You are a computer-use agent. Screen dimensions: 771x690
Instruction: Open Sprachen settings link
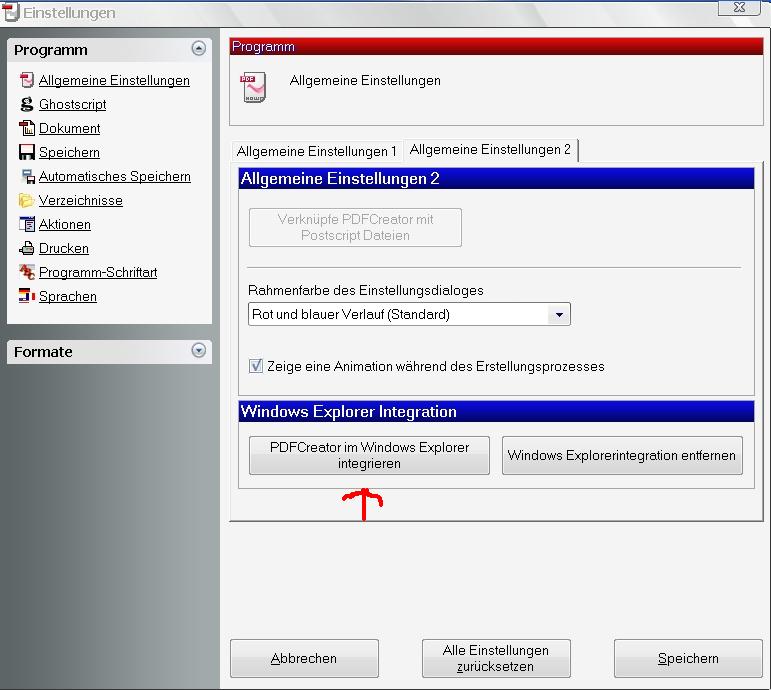(67, 297)
